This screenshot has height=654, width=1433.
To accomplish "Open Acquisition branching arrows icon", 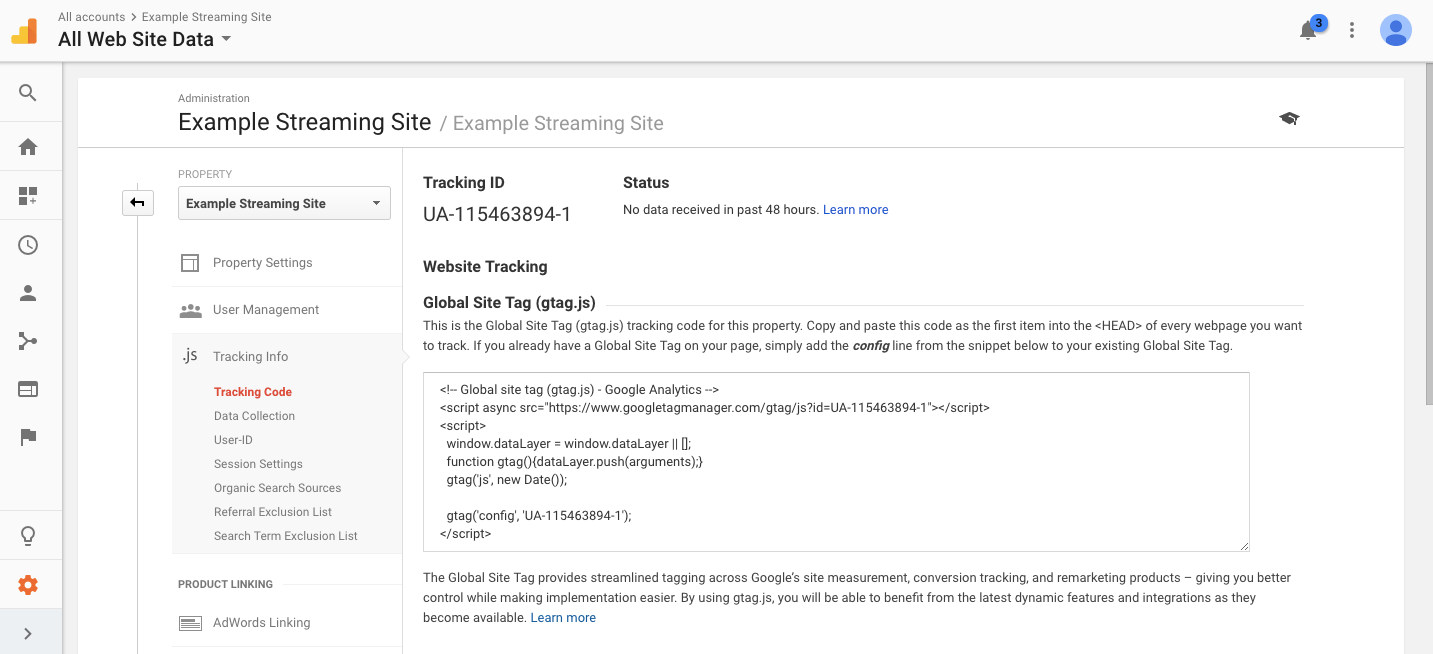I will click(28, 341).
